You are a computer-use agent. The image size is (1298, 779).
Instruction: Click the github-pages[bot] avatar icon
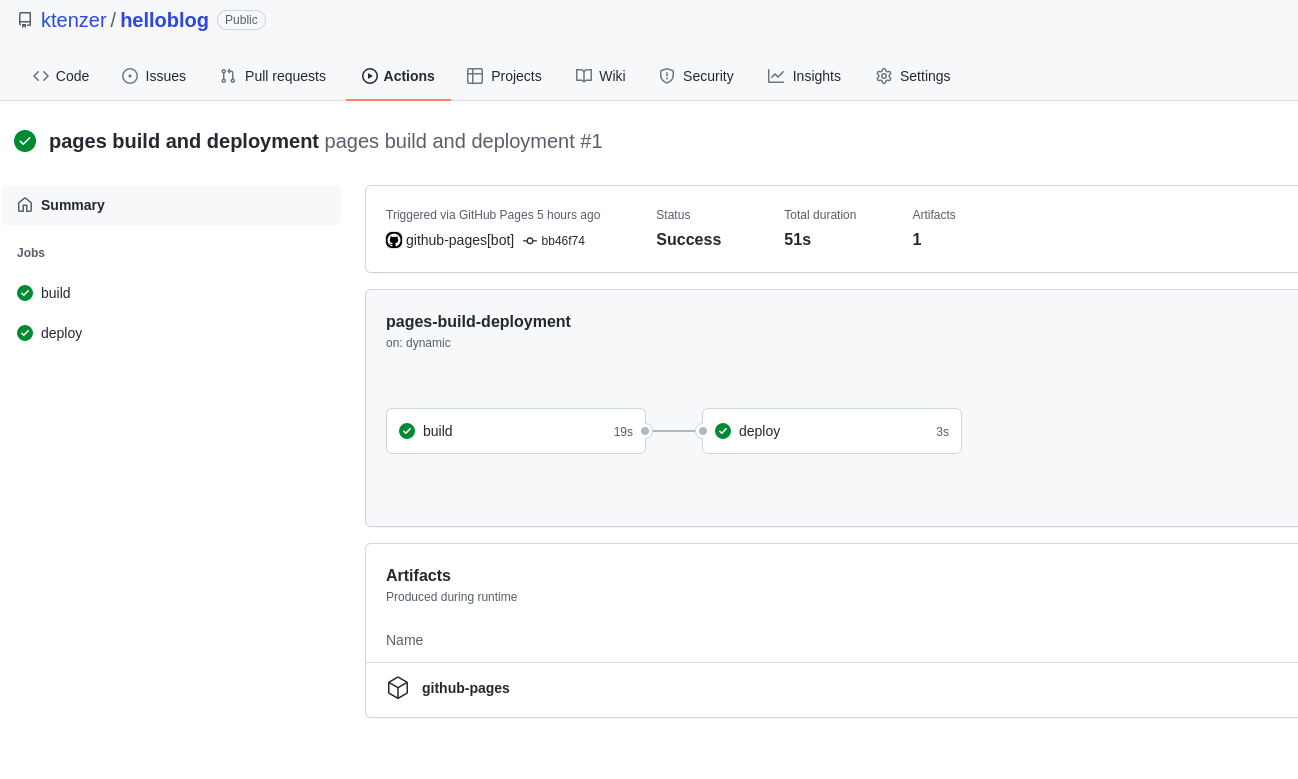(394, 240)
